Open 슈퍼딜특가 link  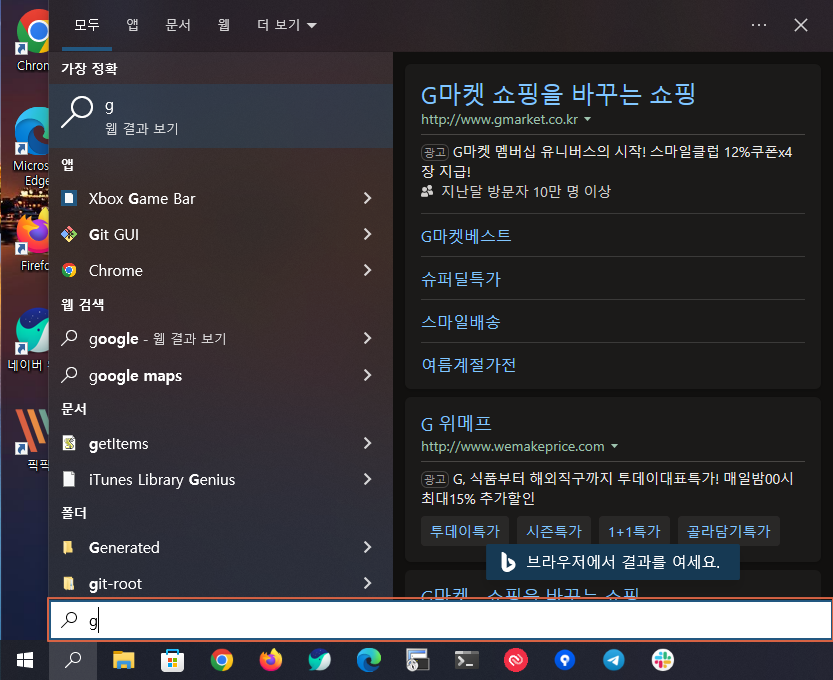click(x=461, y=279)
